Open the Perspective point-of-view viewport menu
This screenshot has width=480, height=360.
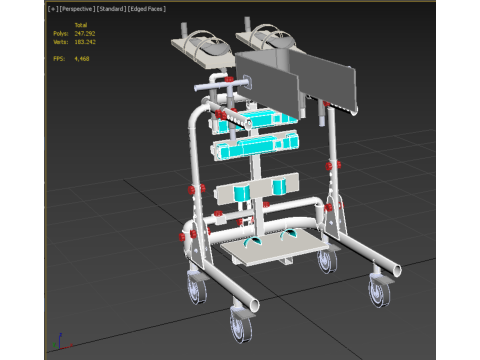pos(77,9)
